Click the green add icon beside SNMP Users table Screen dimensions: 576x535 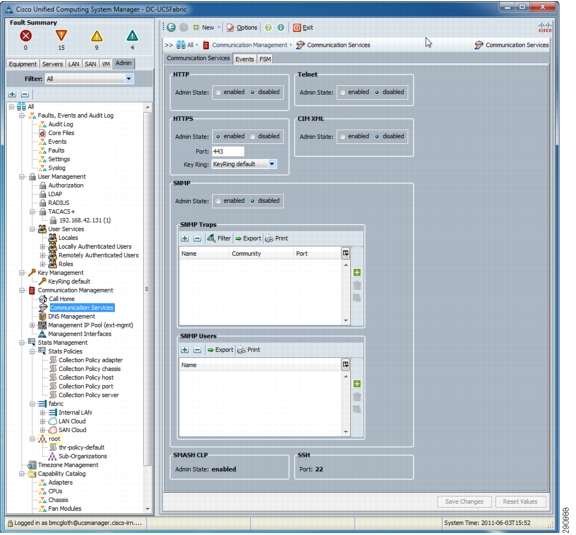[357, 384]
